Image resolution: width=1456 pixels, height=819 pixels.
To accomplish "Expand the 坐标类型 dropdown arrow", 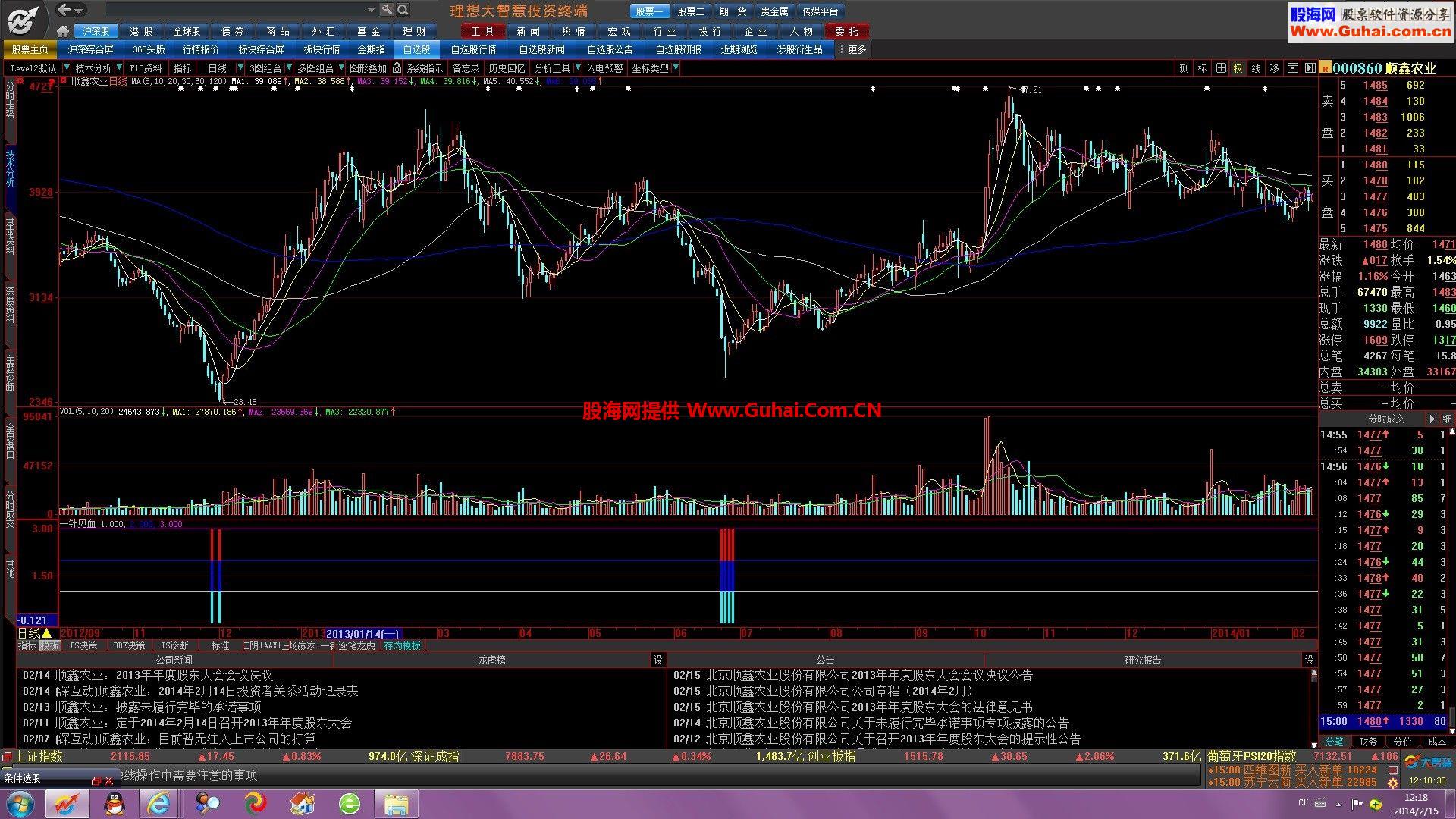I will click(676, 68).
